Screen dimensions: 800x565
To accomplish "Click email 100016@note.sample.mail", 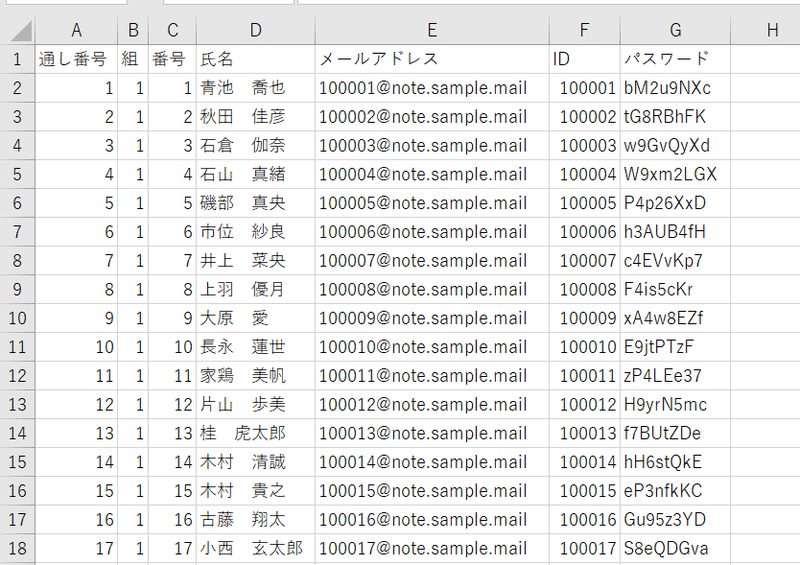I will (x=432, y=520).
